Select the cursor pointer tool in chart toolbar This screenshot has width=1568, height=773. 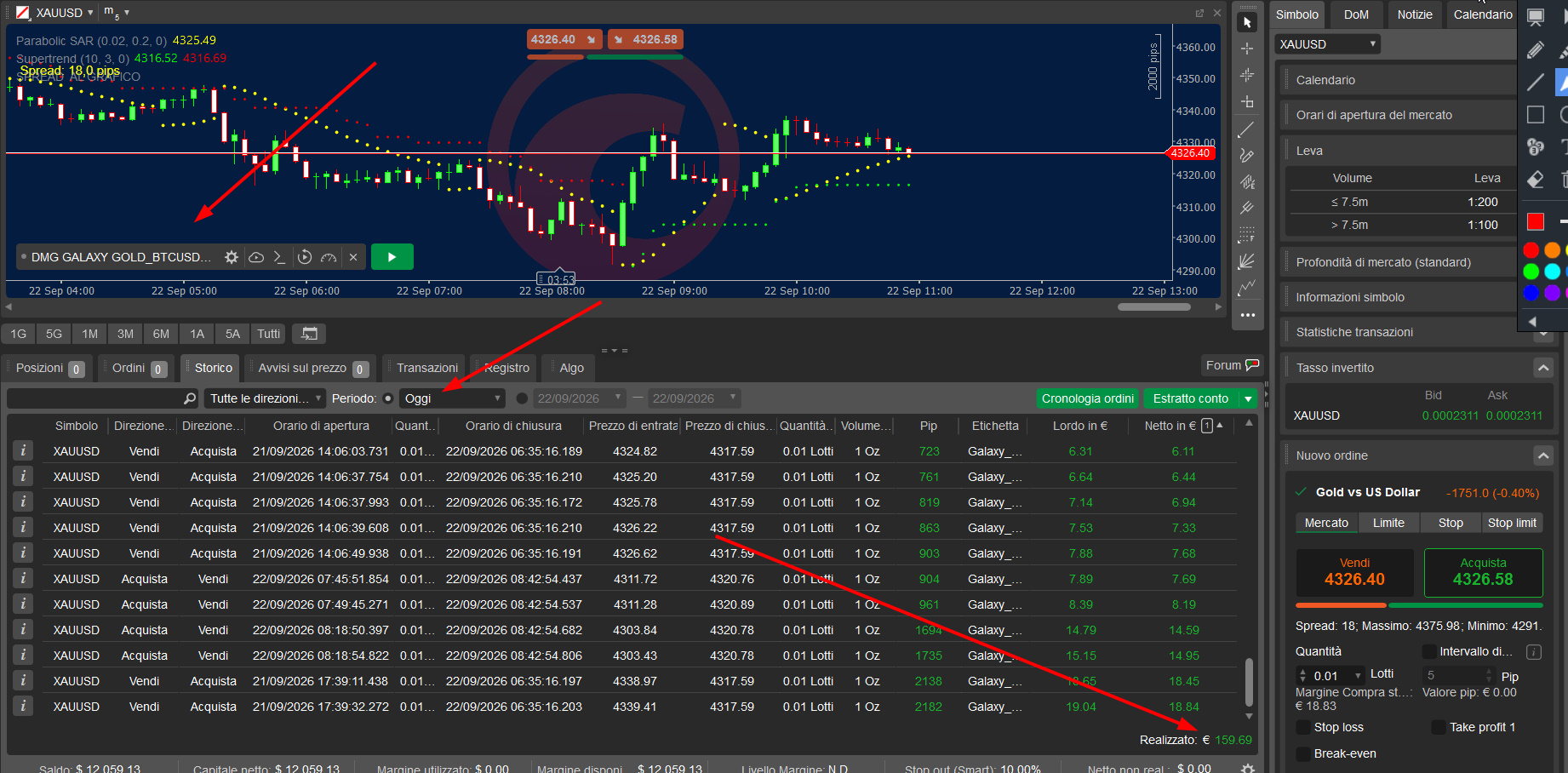click(x=1247, y=23)
